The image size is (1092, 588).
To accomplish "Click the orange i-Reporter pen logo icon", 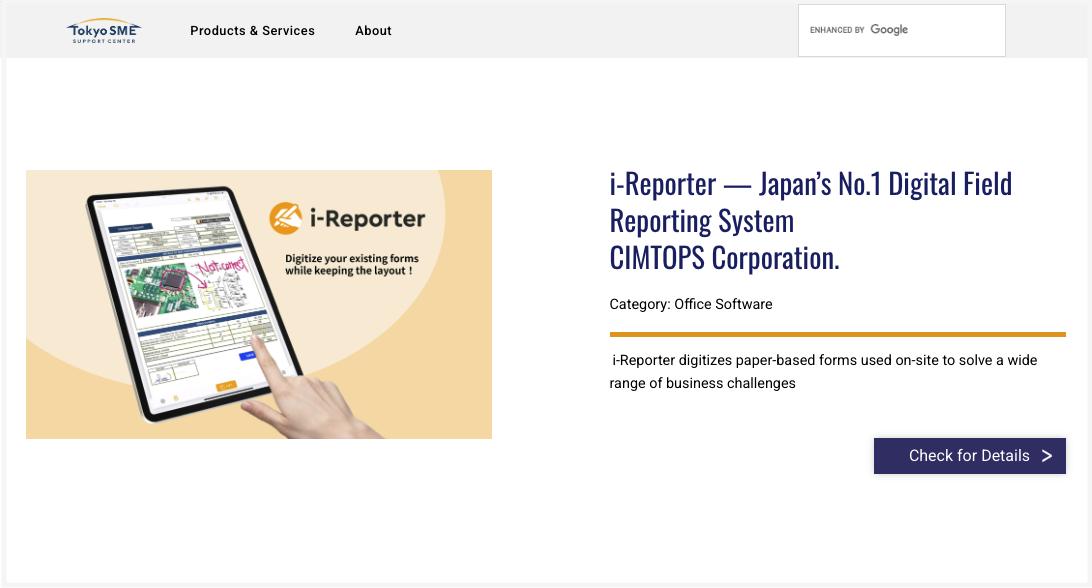I will coord(287,219).
